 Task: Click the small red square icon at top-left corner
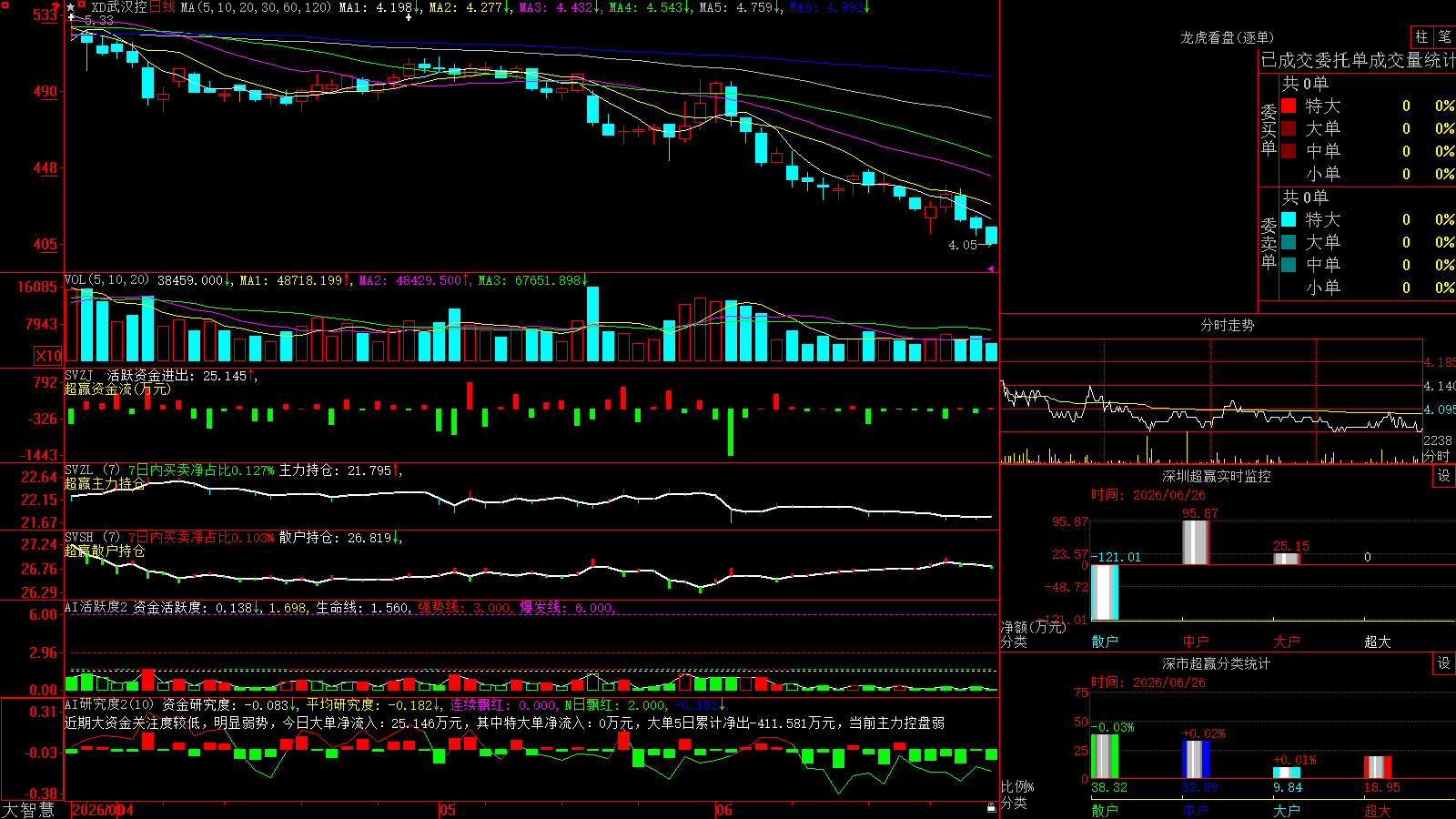coord(4,4)
